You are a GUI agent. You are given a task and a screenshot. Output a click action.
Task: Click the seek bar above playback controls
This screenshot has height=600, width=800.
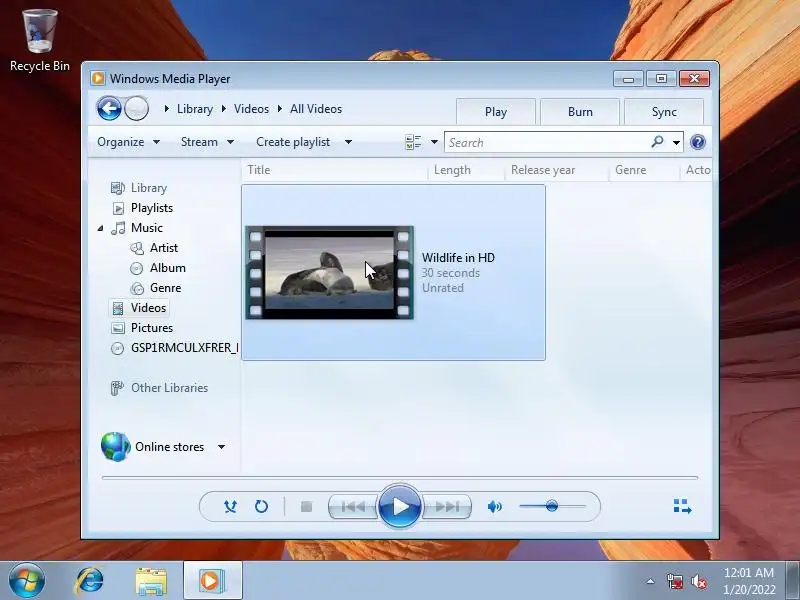399,478
